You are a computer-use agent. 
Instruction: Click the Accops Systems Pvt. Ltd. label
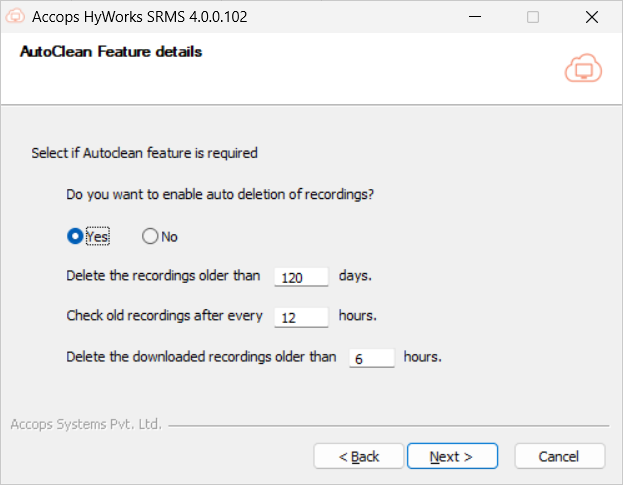(86, 424)
